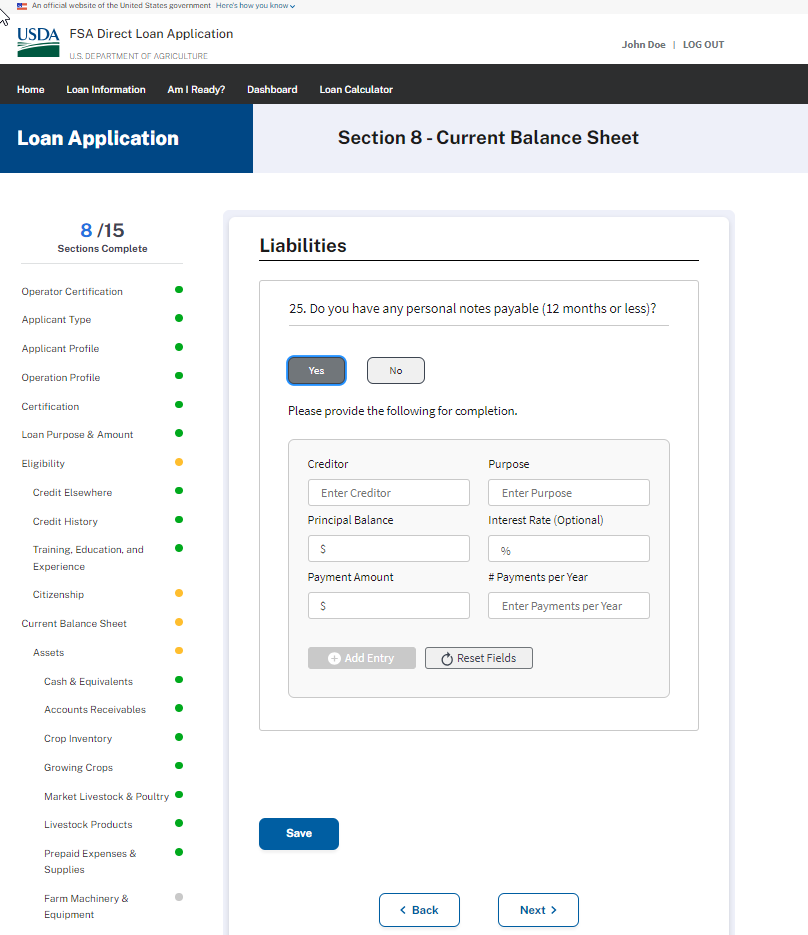Go to Dashboard in the top navigation
This screenshot has height=935, width=808.
272,90
